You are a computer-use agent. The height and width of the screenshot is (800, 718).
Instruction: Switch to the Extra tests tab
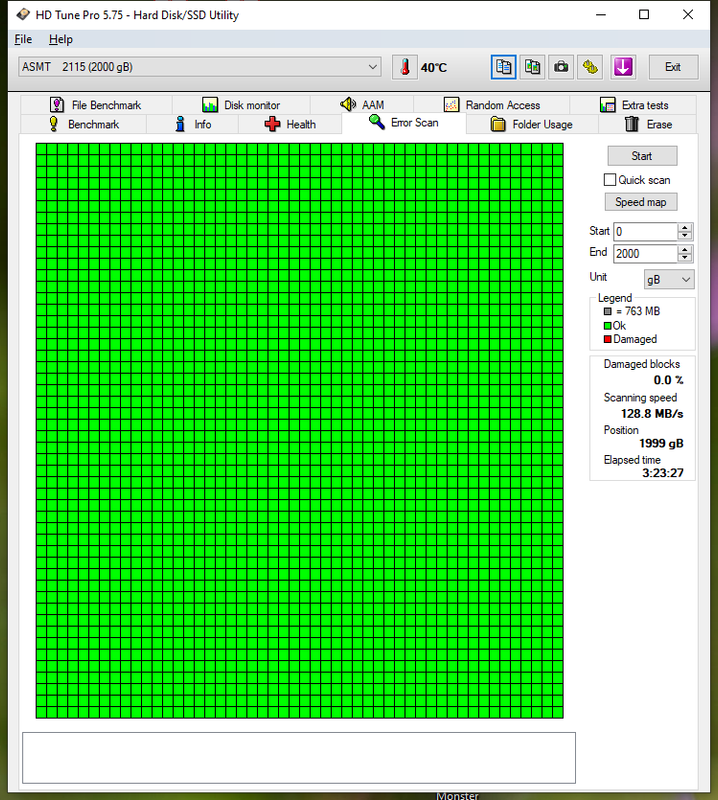(x=633, y=105)
